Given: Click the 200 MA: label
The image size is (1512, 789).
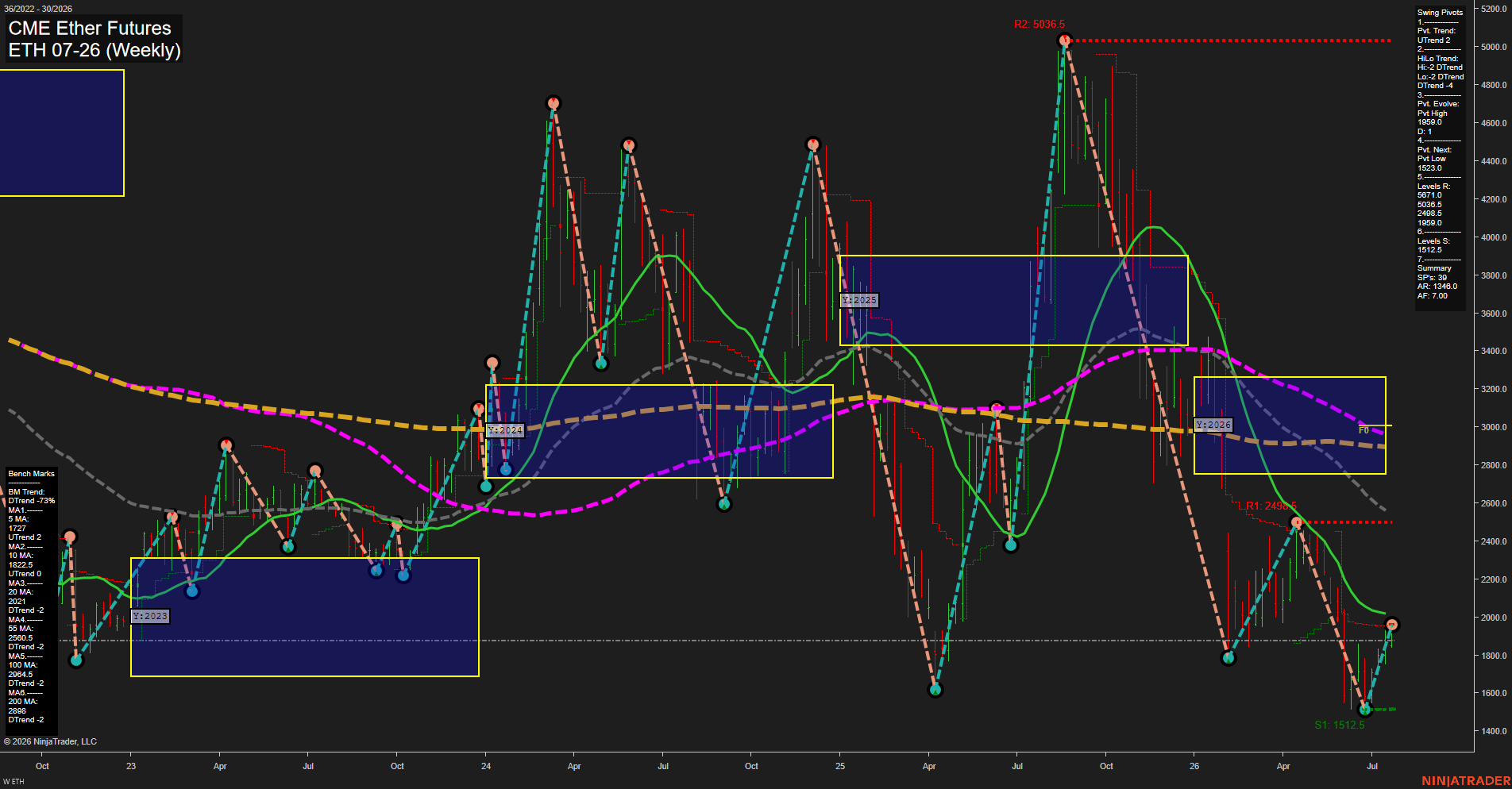Looking at the screenshot, I should [x=23, y=702].
